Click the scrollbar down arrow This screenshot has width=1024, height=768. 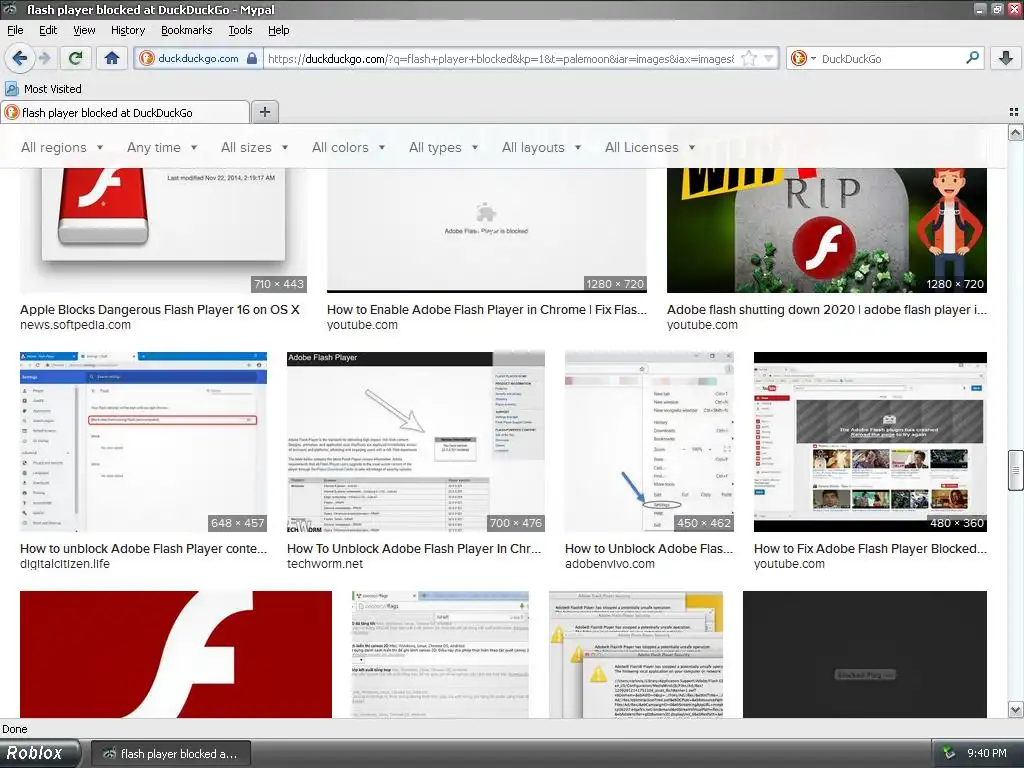pos(1016,709)
